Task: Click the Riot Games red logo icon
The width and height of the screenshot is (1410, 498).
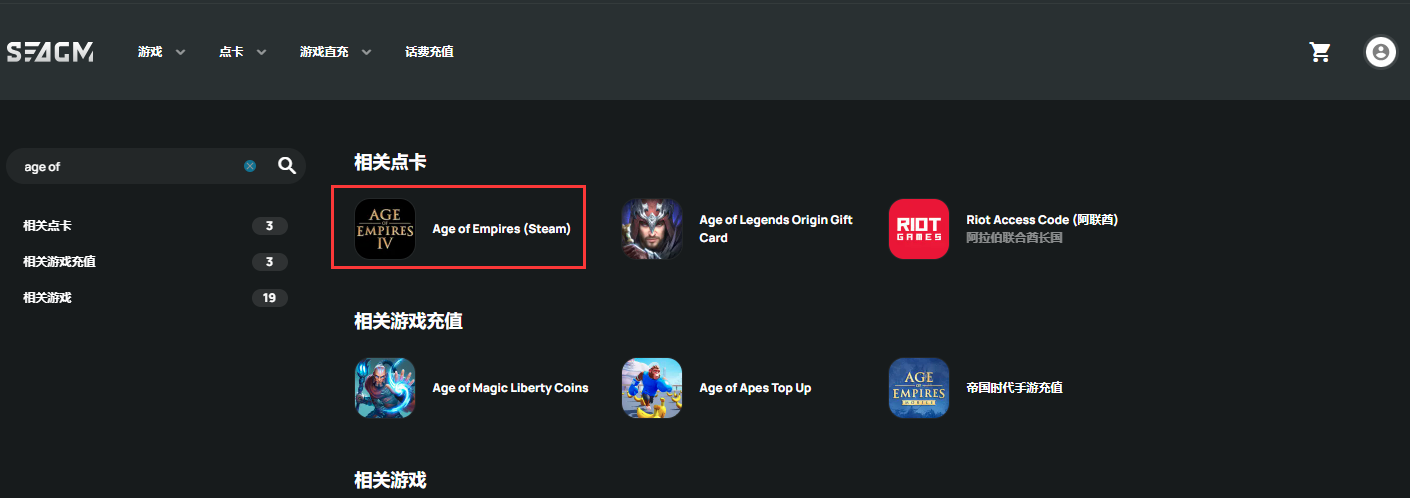Action: (x=919, y=229)
